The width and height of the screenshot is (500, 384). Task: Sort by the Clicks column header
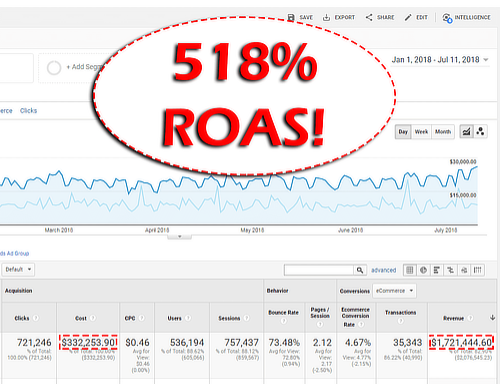click(x=22, y=318)
